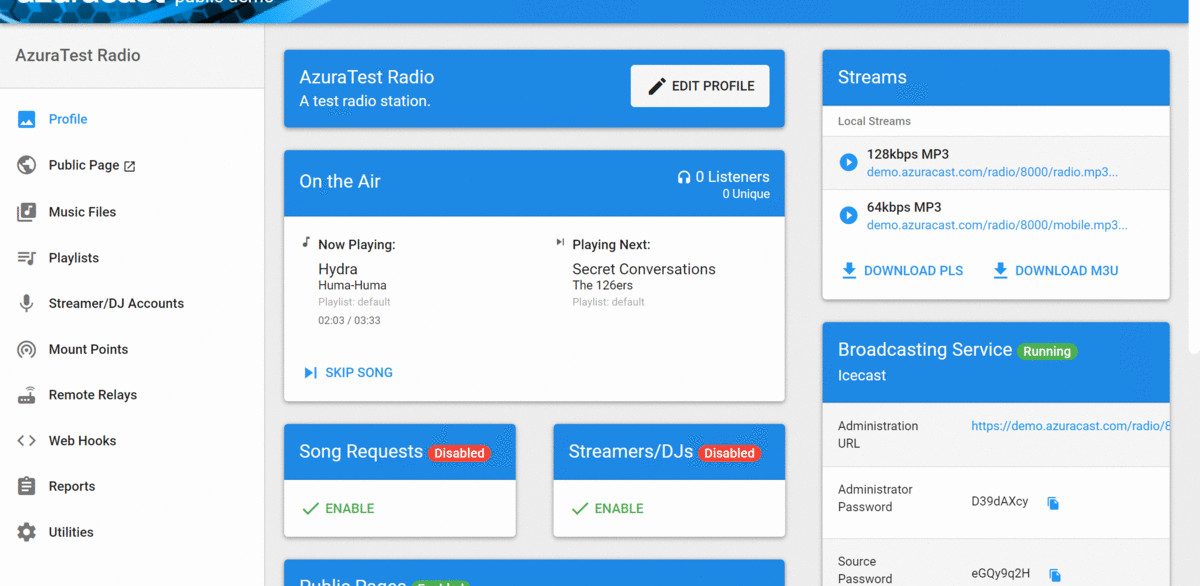Viewport: 1200px width, 586px height.
Task: Click the globe icon beside Public Page
Action: tap(27, 165)
